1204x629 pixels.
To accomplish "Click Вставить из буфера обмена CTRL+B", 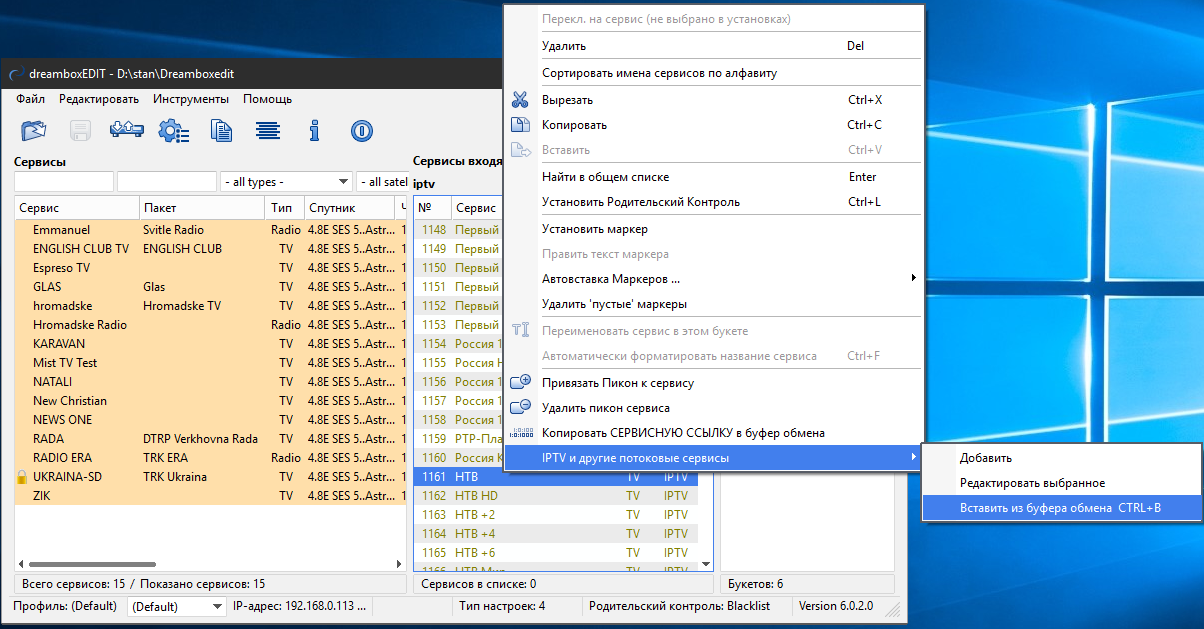I will tap(1061, 508).
